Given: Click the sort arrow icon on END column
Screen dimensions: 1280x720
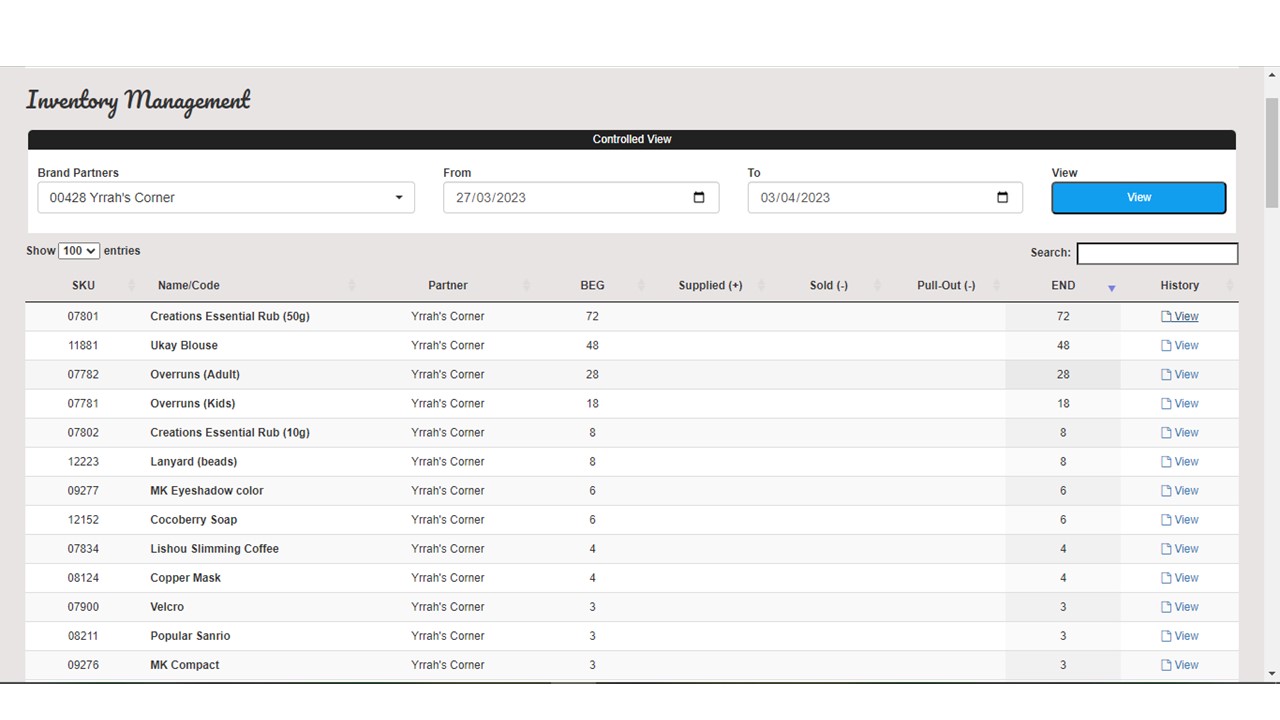Looking at the screenshot, I should click(x=1111, y=288).
